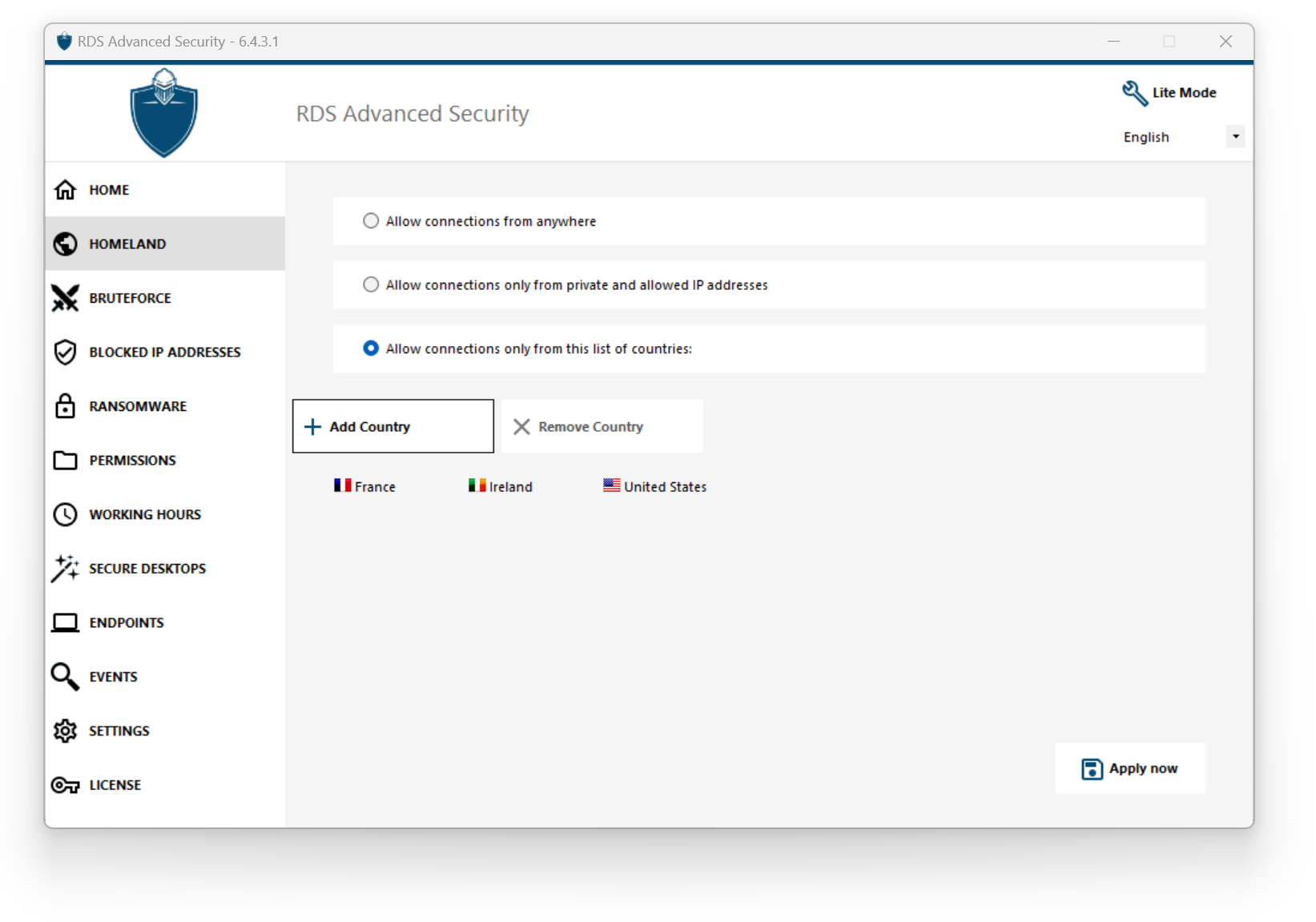Switch to Lite Mode text
The image size is (1316, 922).
tap(1184, 93)
